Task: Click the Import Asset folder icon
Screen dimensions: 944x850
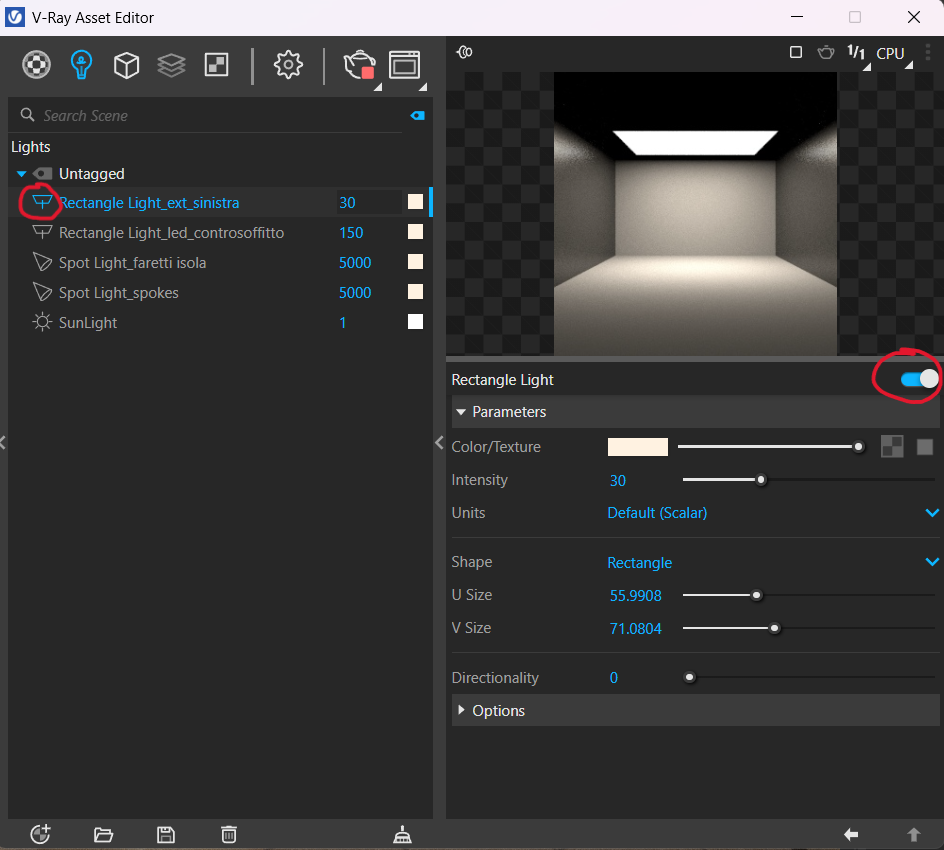Action: point(104,835)
